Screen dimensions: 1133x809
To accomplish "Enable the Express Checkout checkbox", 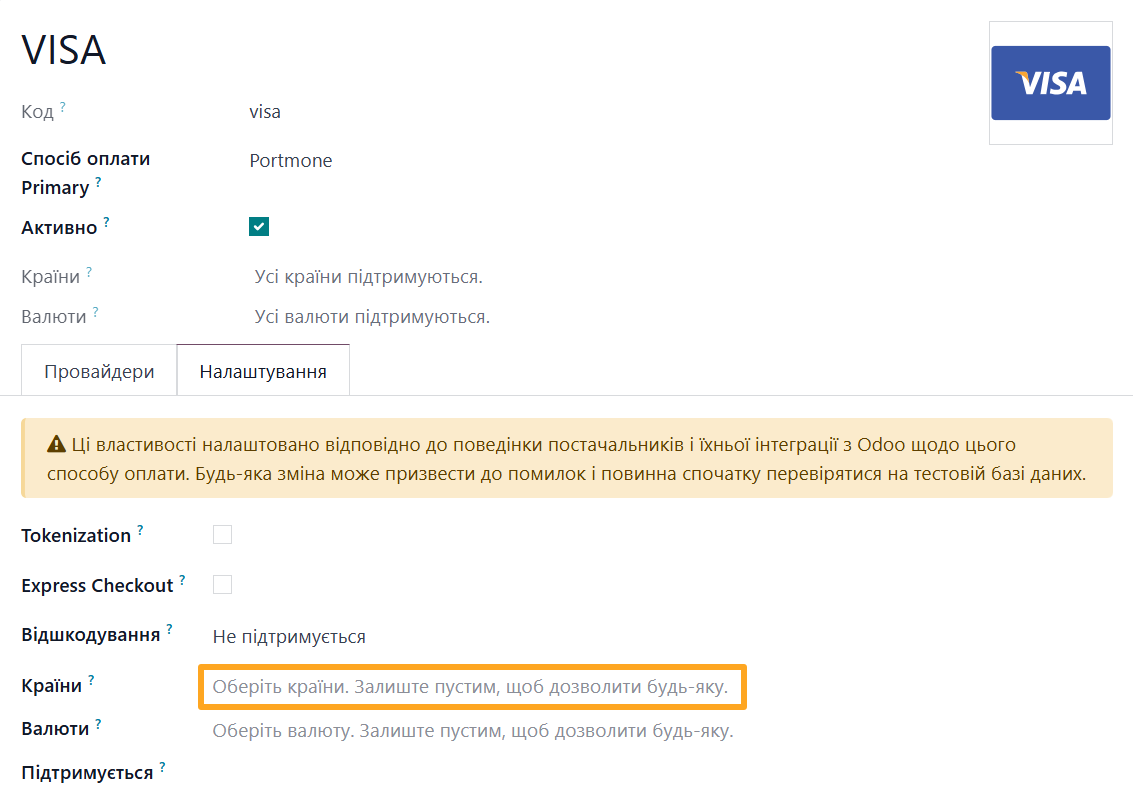I will point(222,584).
